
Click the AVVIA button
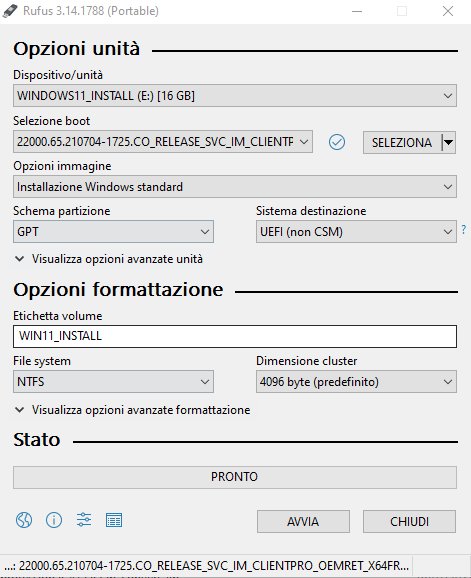click(x=303, y=522)
